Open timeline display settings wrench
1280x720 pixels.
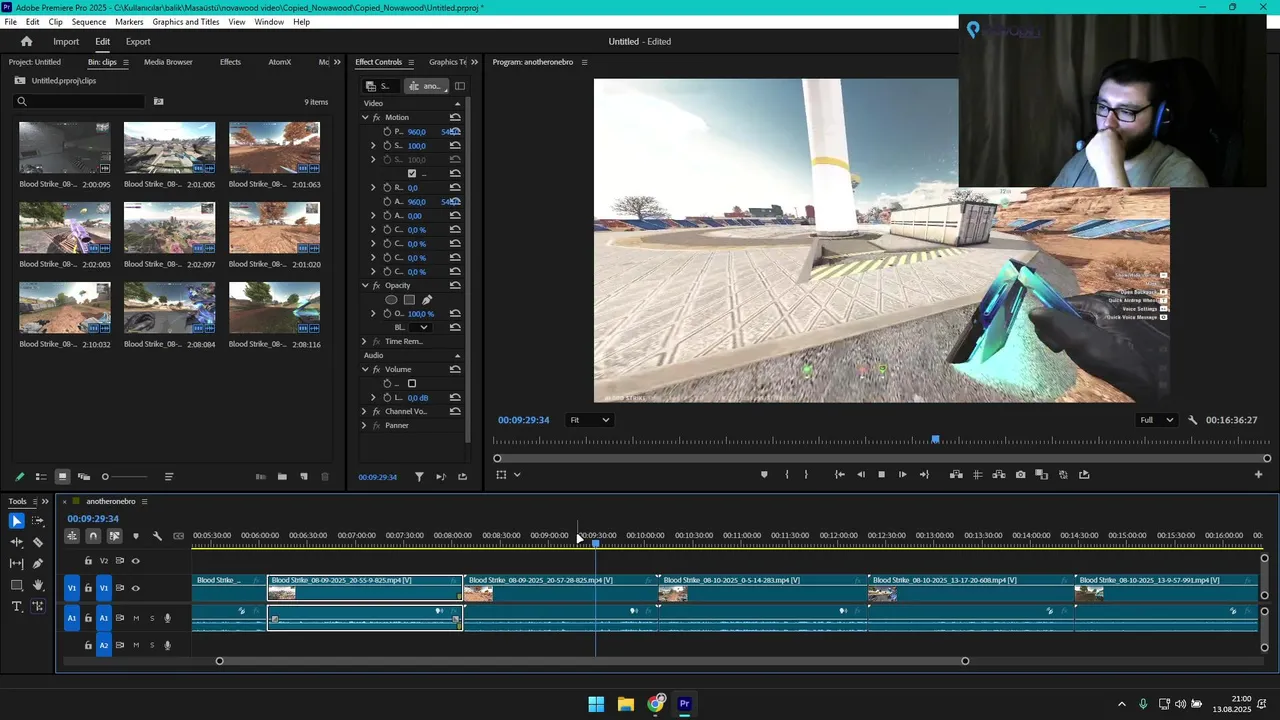click(157, 536)
